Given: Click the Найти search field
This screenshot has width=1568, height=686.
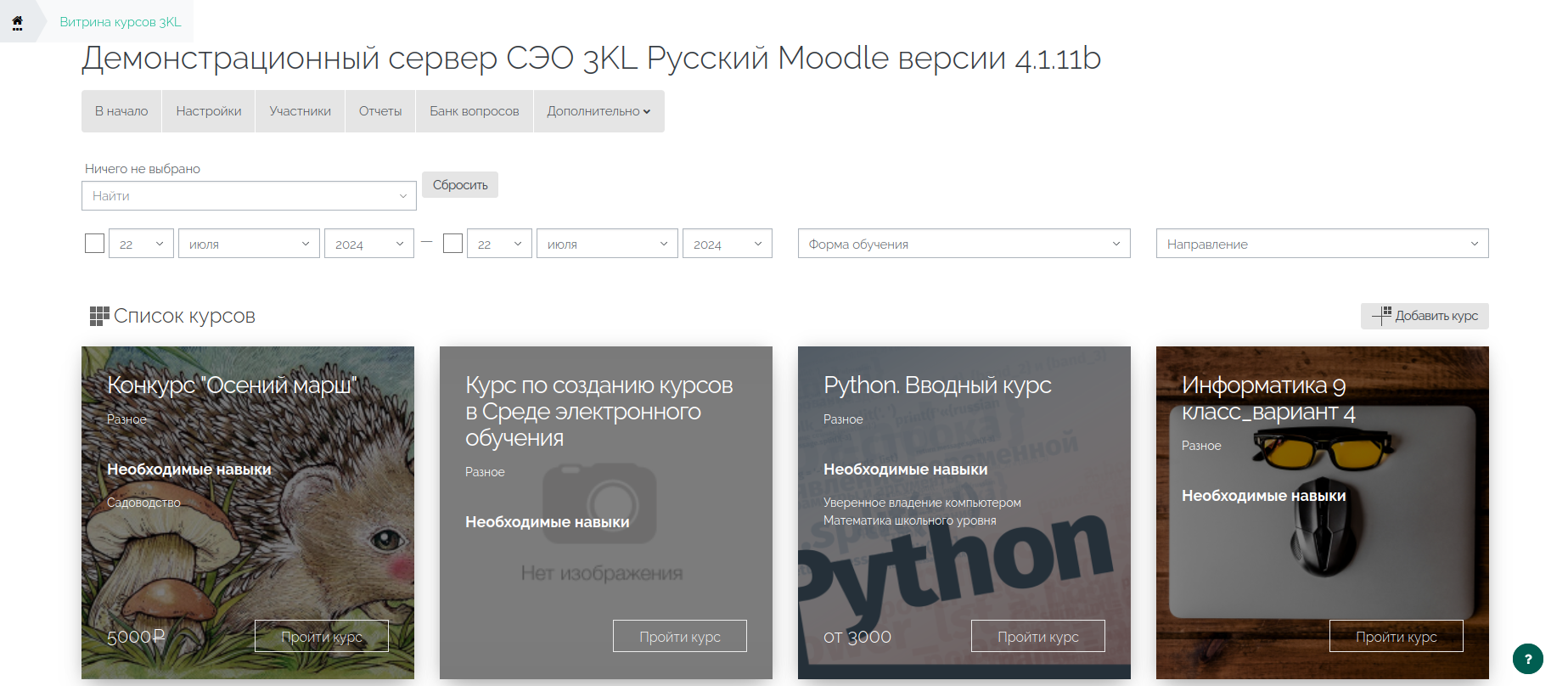Looking at the screenshot, I should [x=249, y=195].
